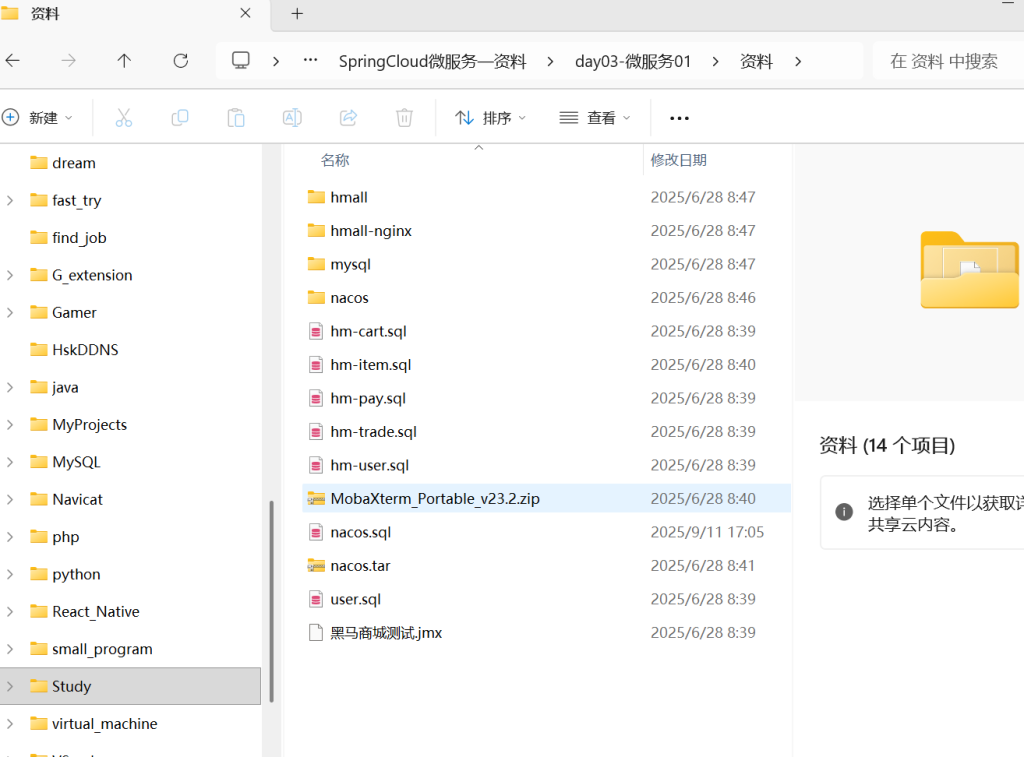Click the Paste clipboard icon

point(236,118)
